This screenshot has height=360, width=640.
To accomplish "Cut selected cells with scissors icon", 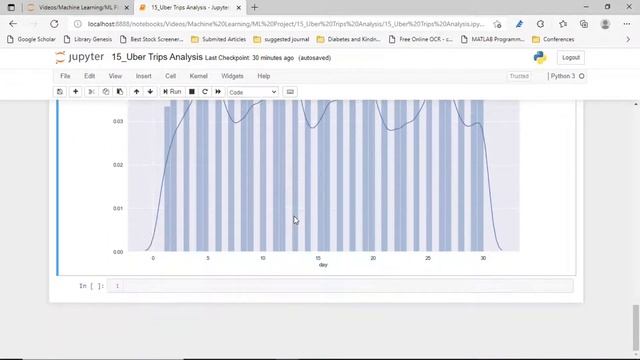I will click(x=91, y=92).
